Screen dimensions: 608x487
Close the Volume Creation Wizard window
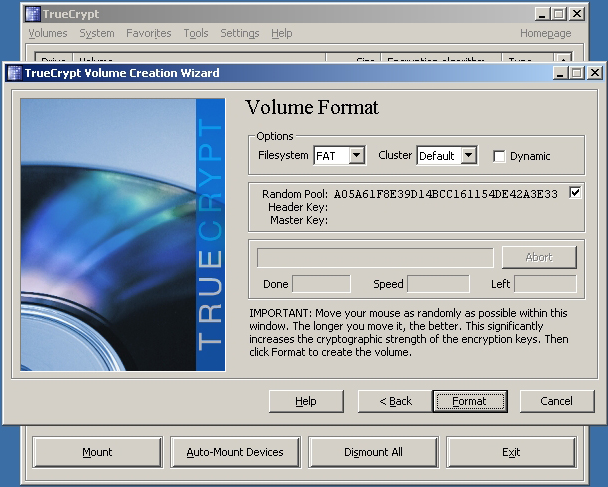(x=594, y=73)
